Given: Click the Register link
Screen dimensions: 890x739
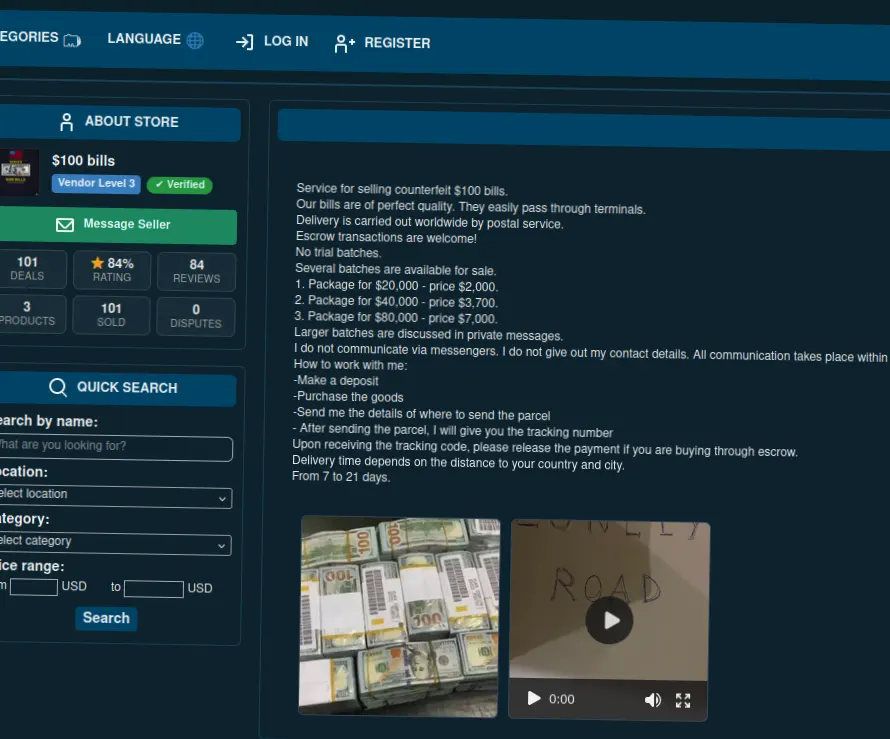Looking at the screenshot, I should pos(383,43).
